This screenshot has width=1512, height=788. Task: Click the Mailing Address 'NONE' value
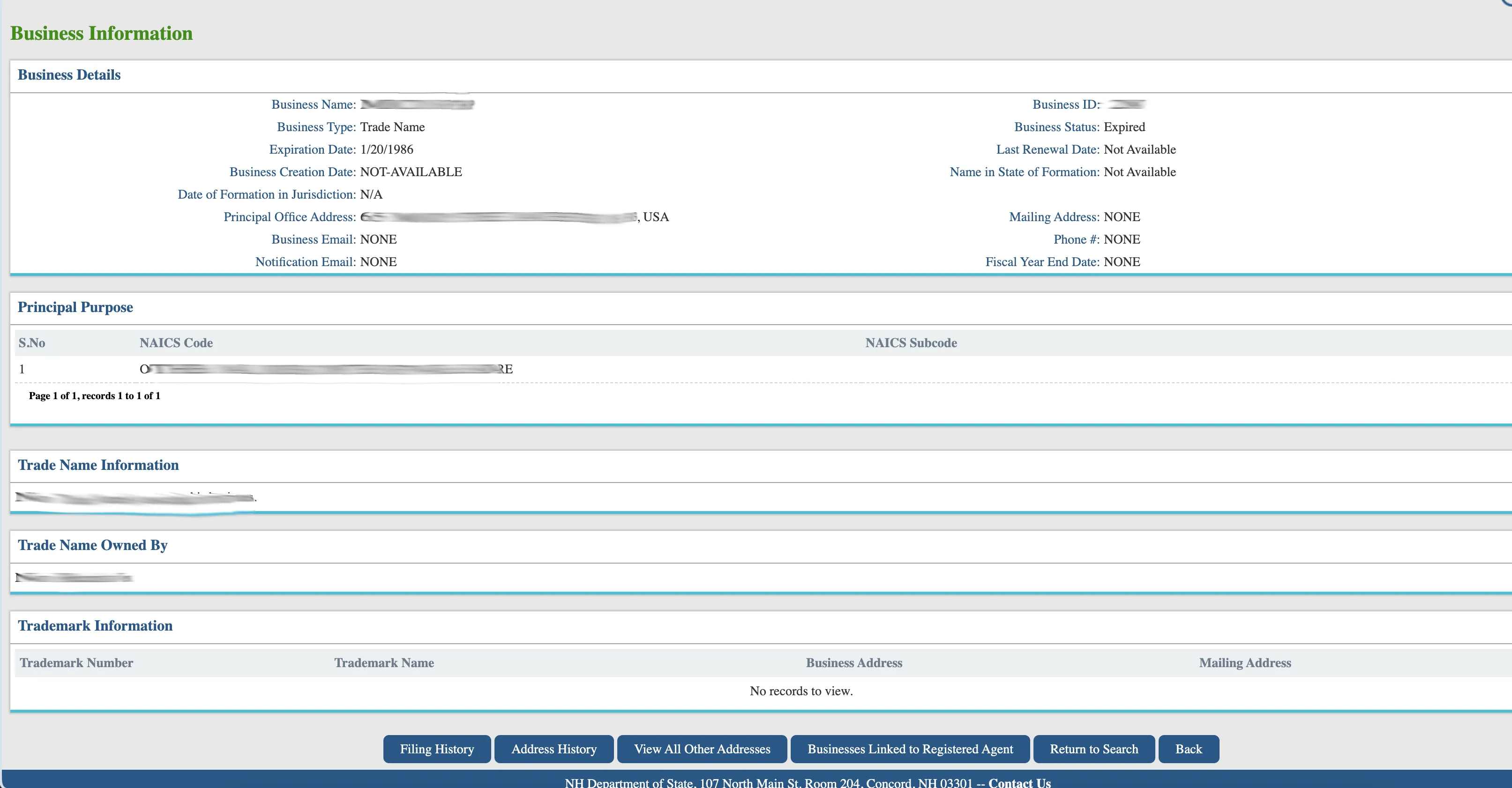click(x=1122, y=216)
